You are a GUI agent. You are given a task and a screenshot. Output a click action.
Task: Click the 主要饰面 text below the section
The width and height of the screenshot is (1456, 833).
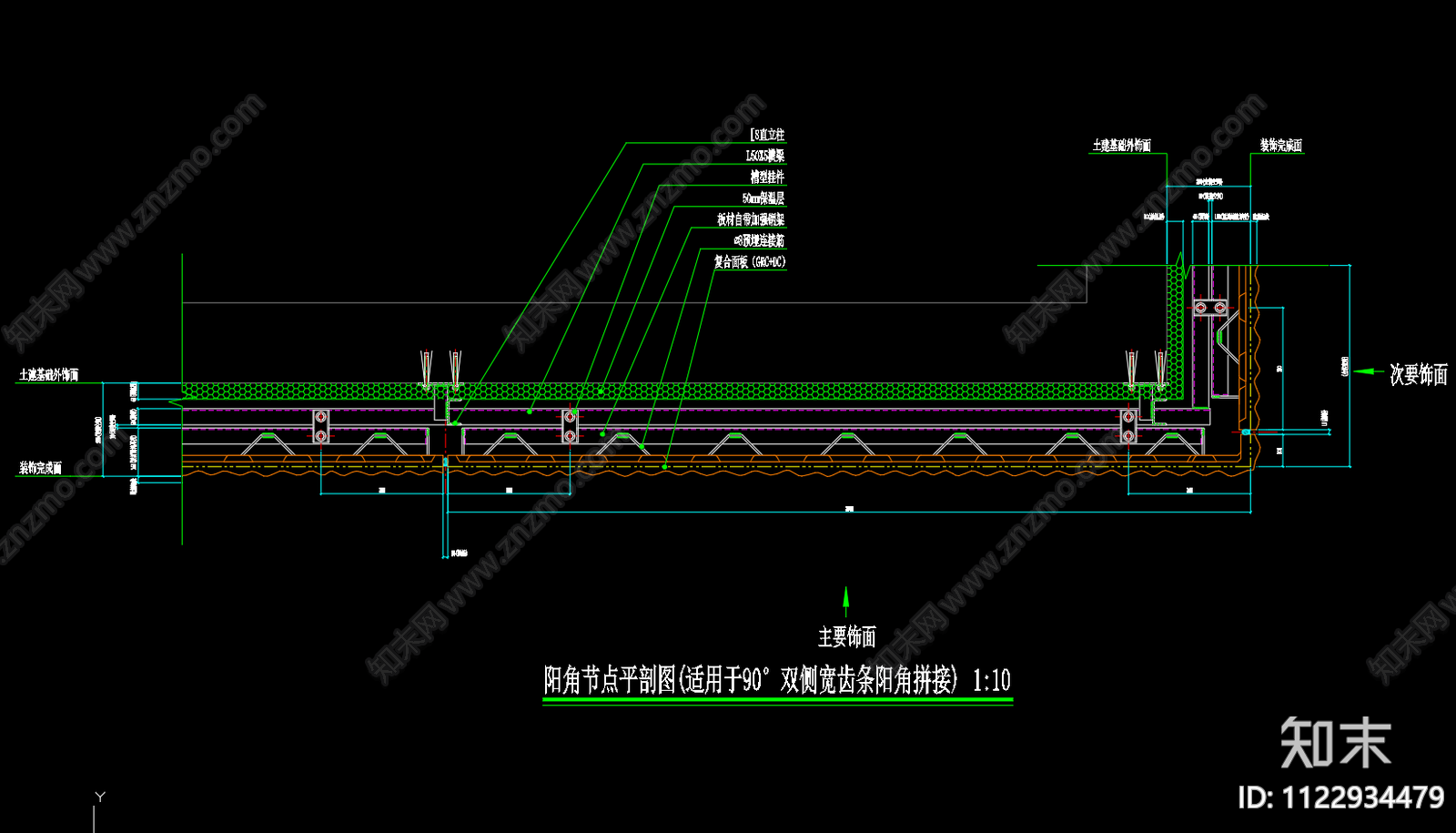click(x=846, y=636)
